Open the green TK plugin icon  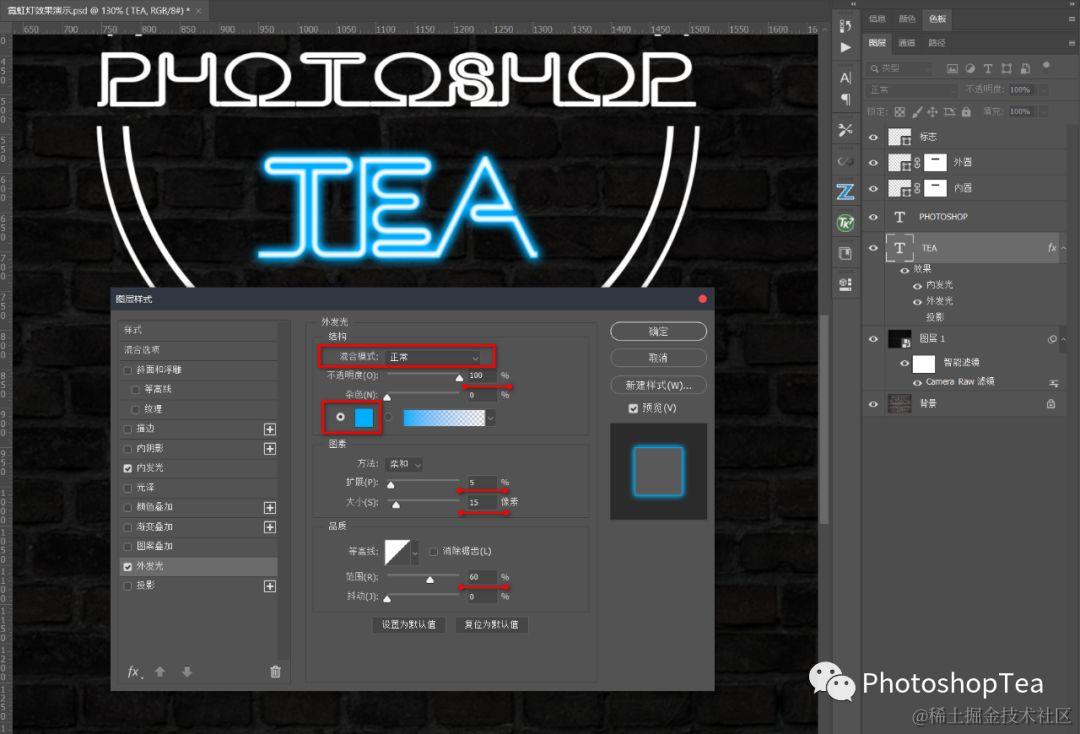[x=846, y=222]
